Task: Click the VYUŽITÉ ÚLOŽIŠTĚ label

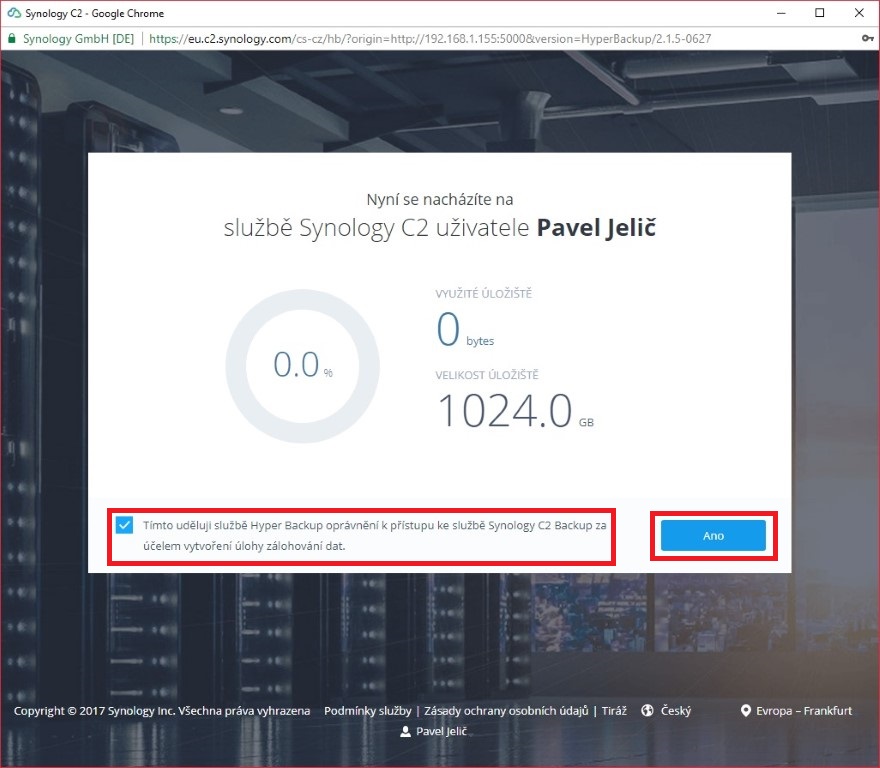Action: [x=483, y=294]
